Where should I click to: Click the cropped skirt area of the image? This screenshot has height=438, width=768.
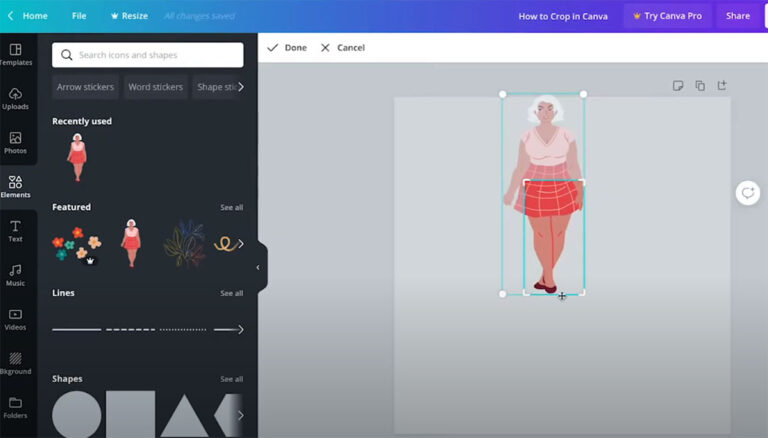tap(553, 198)
